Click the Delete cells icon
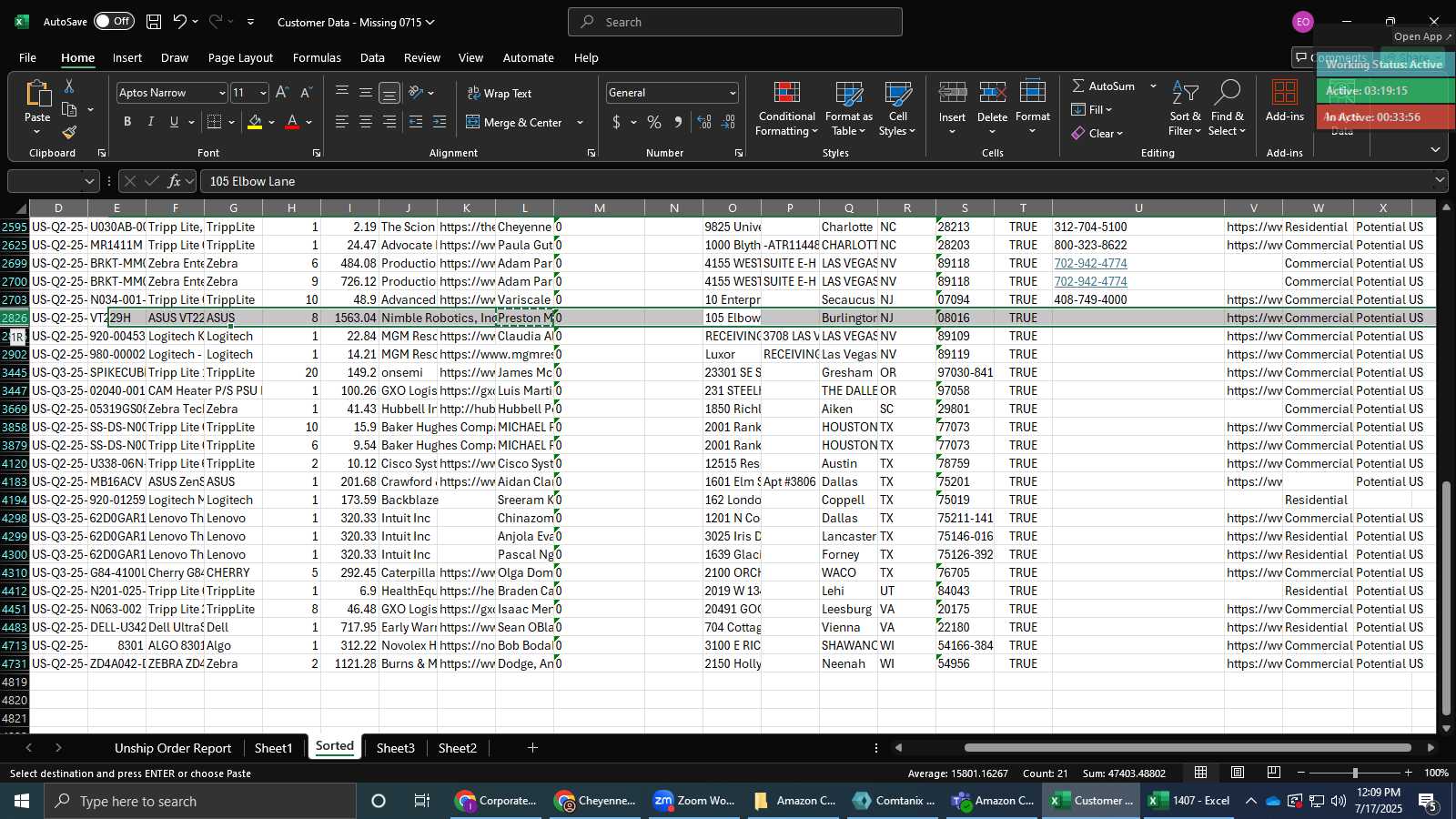Image resolution: width=1456 pixels, height=819 pixels. tap(992, 92)
